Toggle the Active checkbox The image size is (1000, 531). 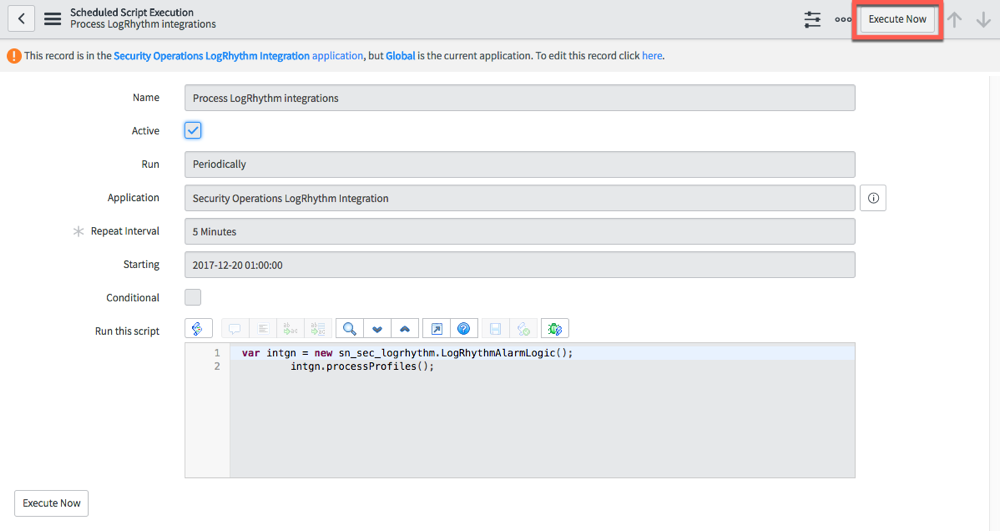[193, 130]
